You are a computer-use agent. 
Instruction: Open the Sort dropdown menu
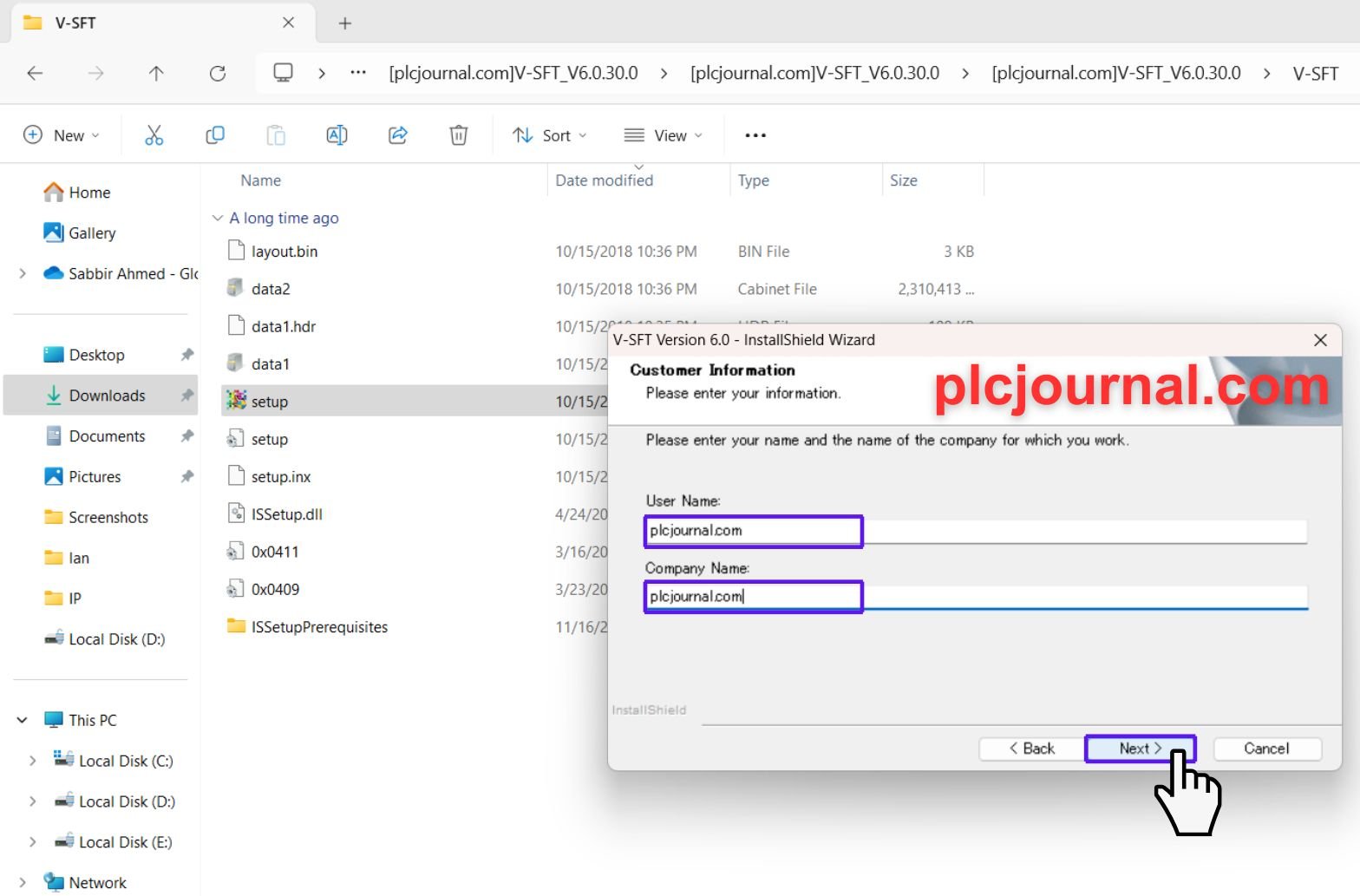tap(549, 135)
